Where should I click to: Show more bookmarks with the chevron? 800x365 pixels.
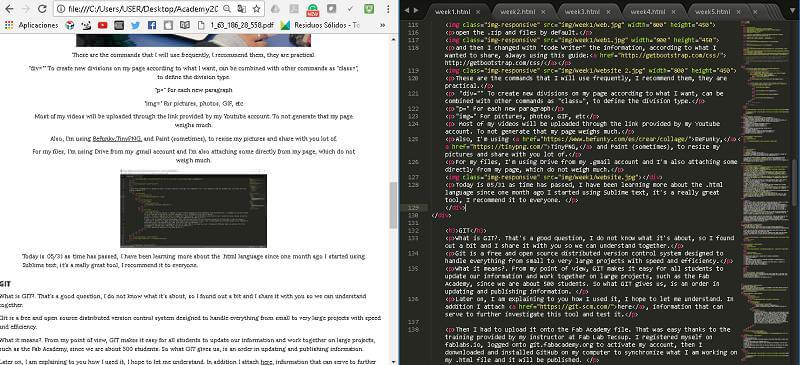pos(383,25)
